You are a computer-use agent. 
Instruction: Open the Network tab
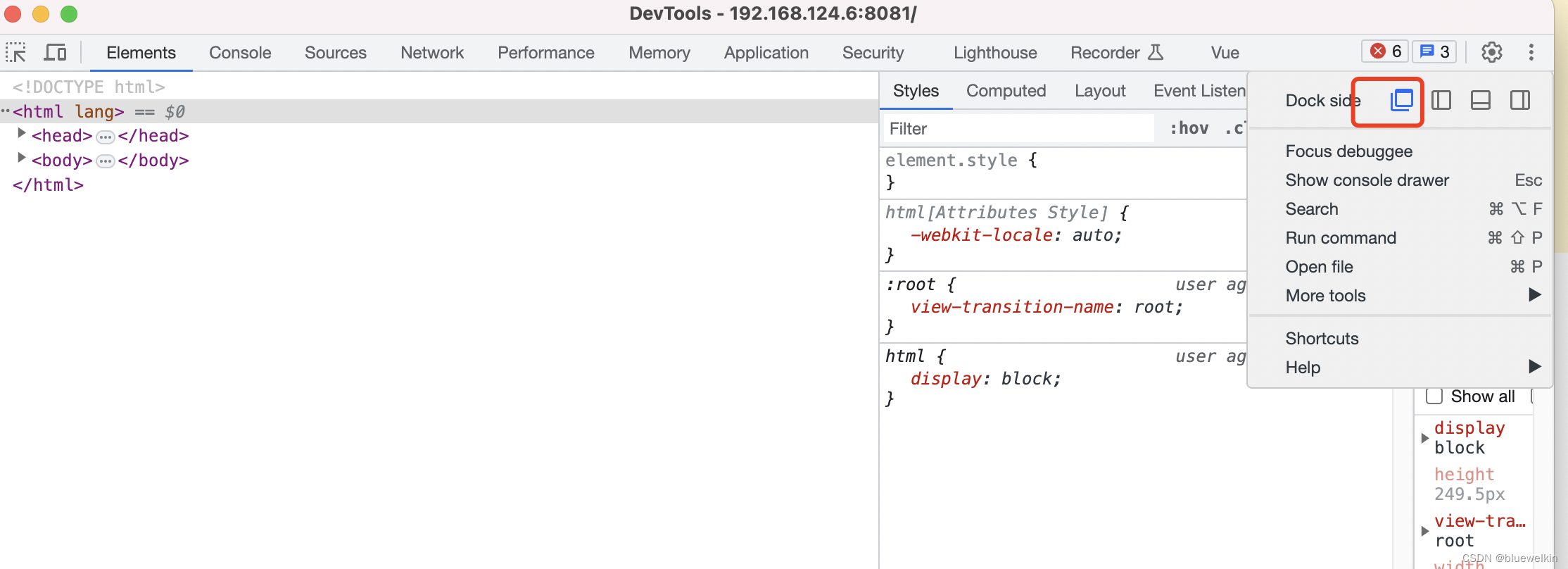[432, 53]
